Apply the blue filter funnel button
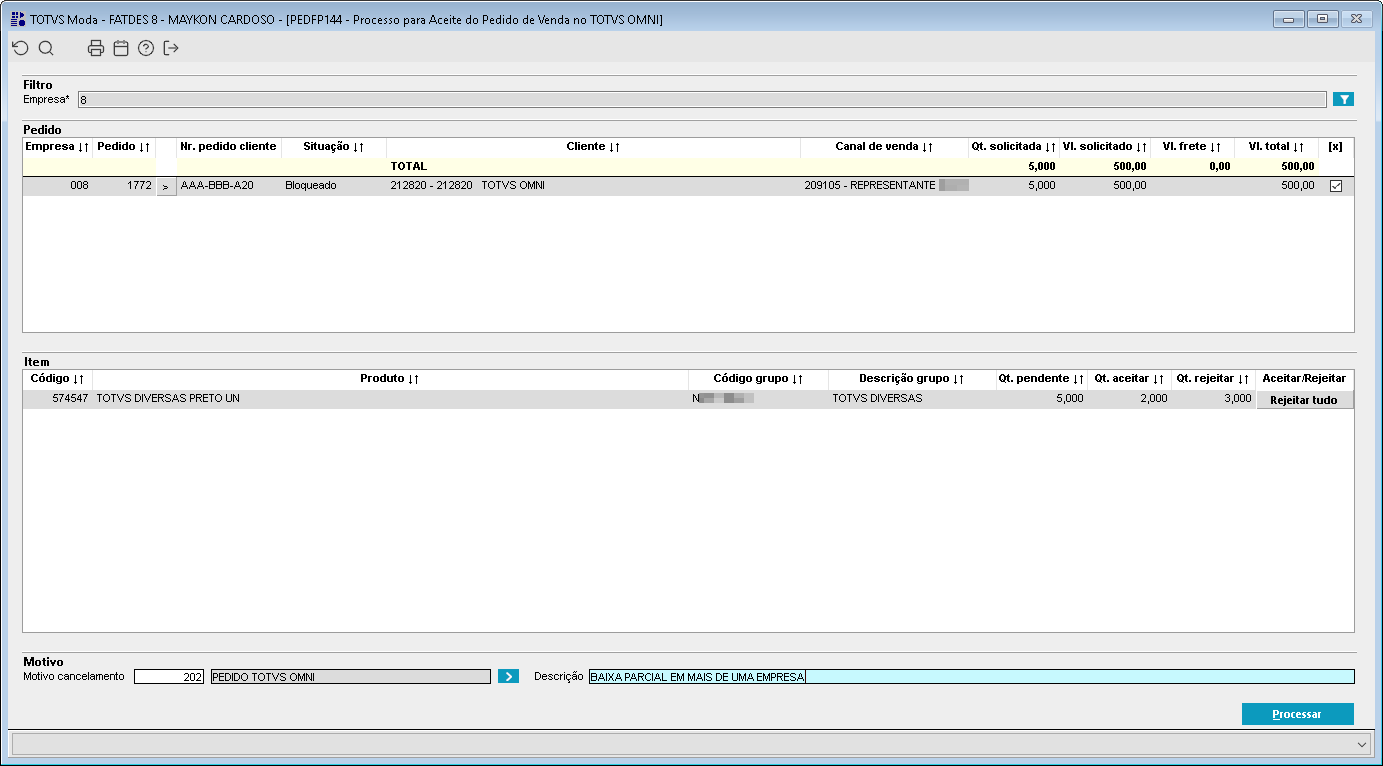This screenshot has height=766, width=1383. (1344, 99)
